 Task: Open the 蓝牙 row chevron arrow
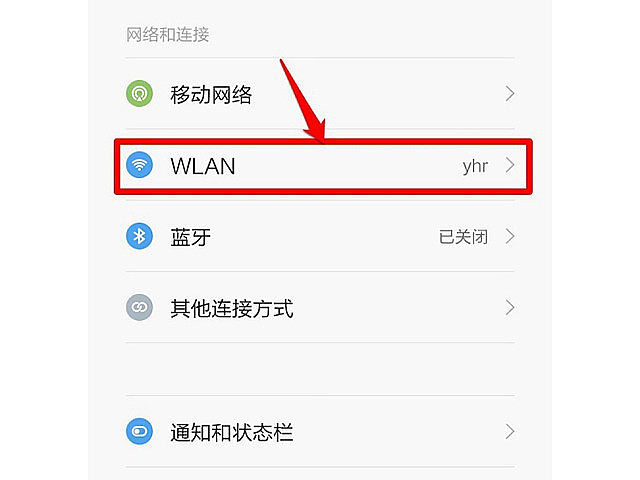(x=510, y=236)
